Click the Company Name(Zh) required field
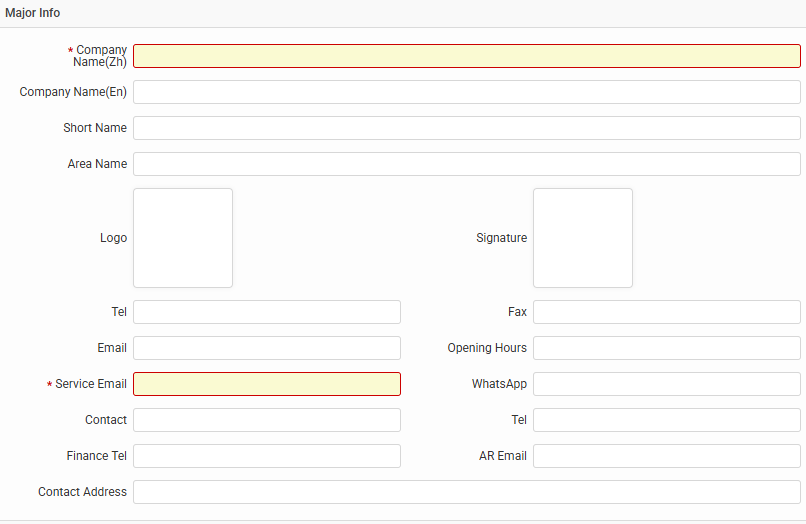The height and width of the screenshot is (524, 806). pos(466,56)
